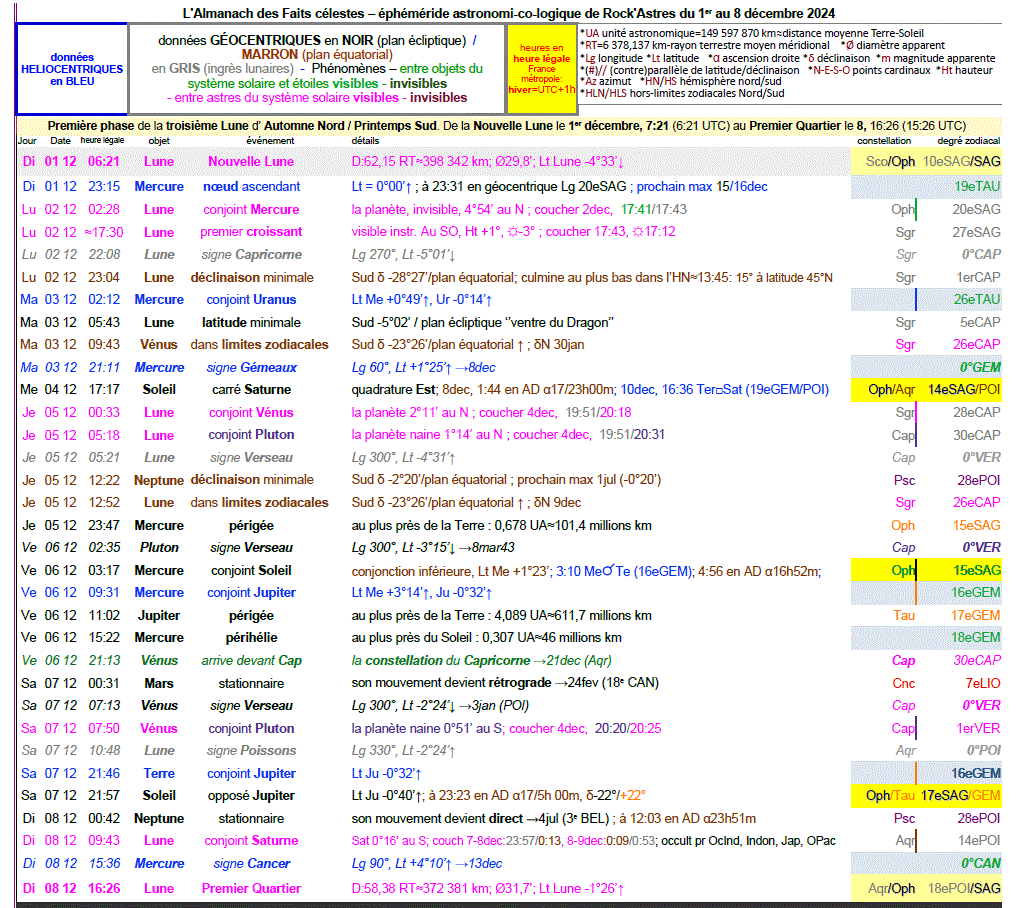Select the "17eSAG/GEM" zodiac degree cell

click(x=961, y=796)
